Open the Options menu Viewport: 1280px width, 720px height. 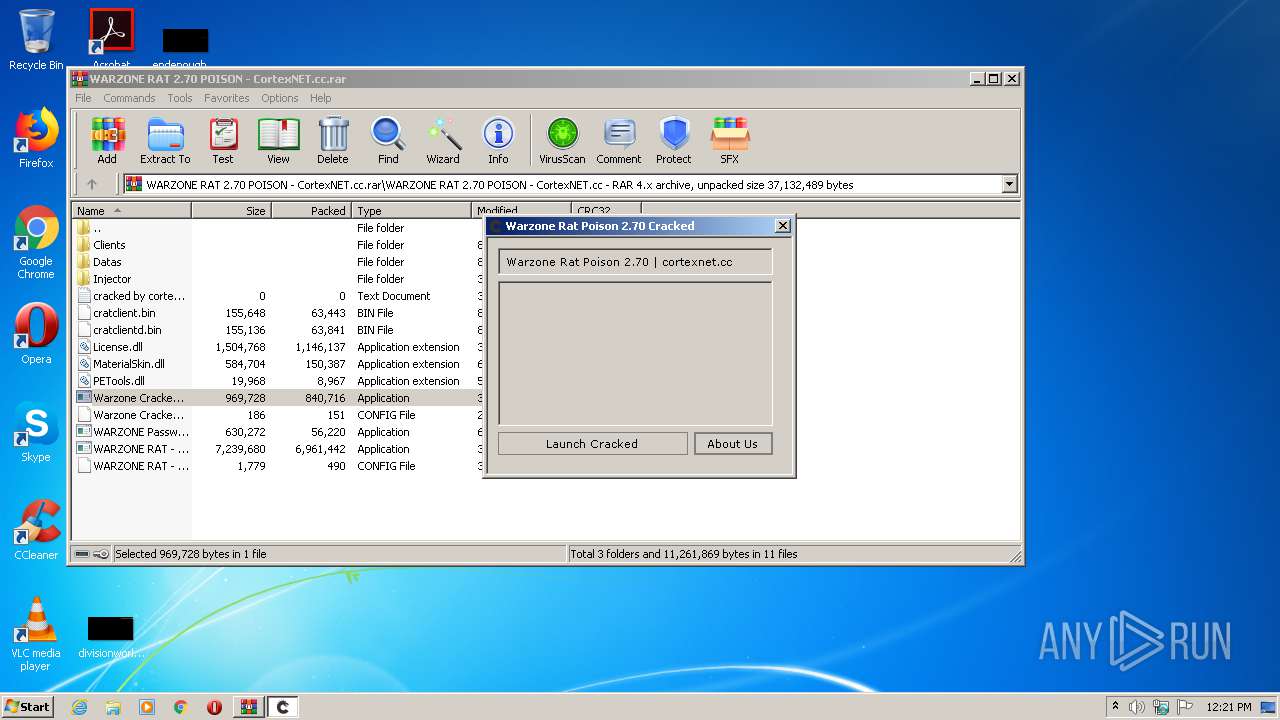[280, 98]
